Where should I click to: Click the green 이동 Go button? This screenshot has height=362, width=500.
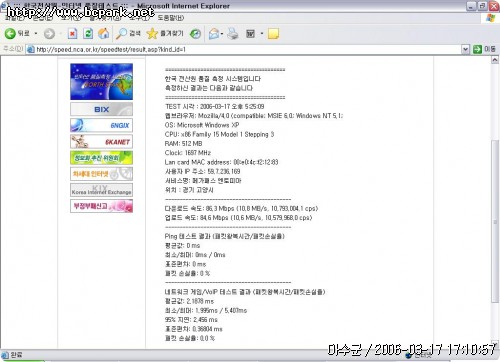[484, 49]
